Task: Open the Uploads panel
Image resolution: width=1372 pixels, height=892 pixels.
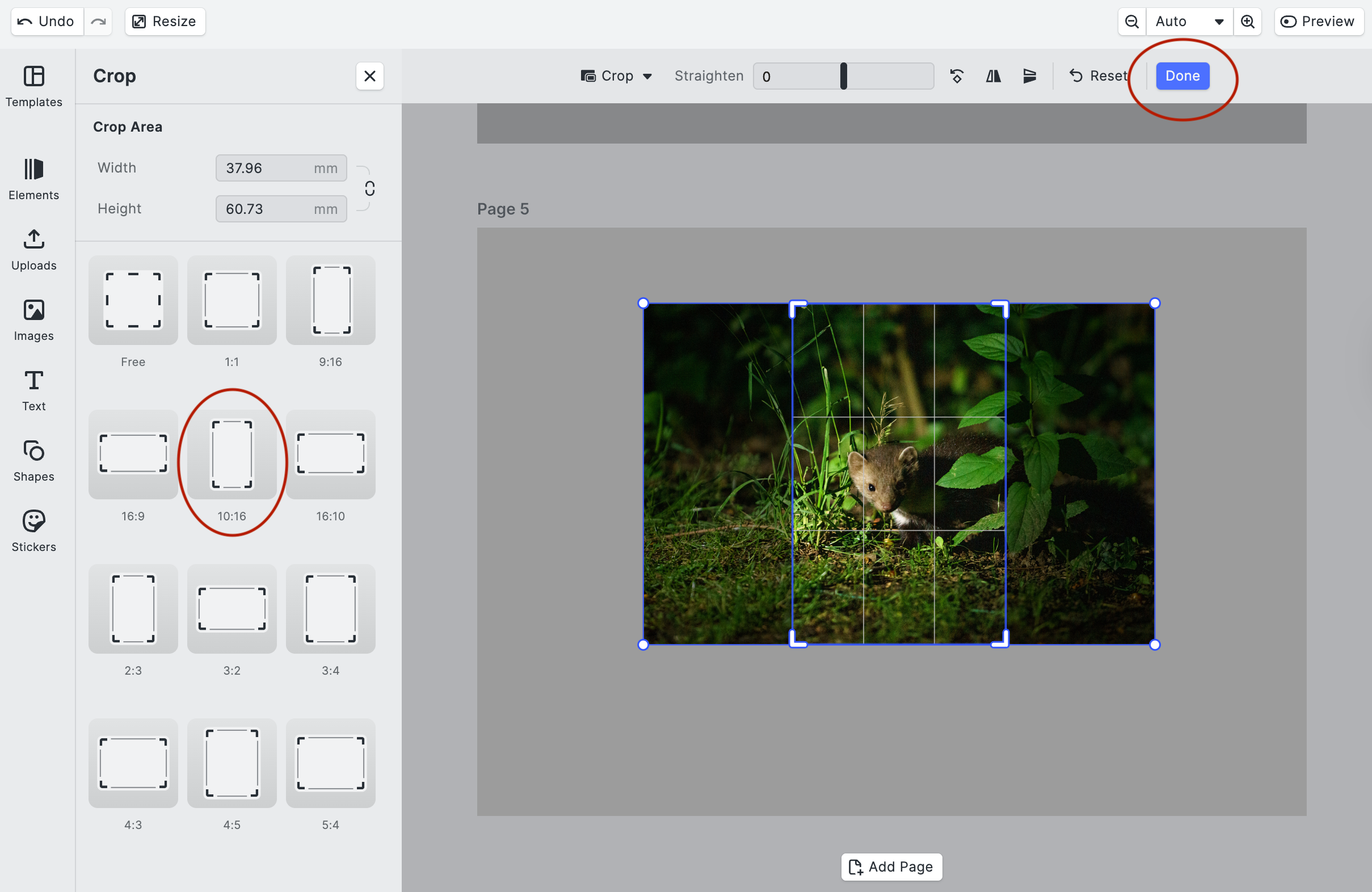Action: click(x=33, y=249)
